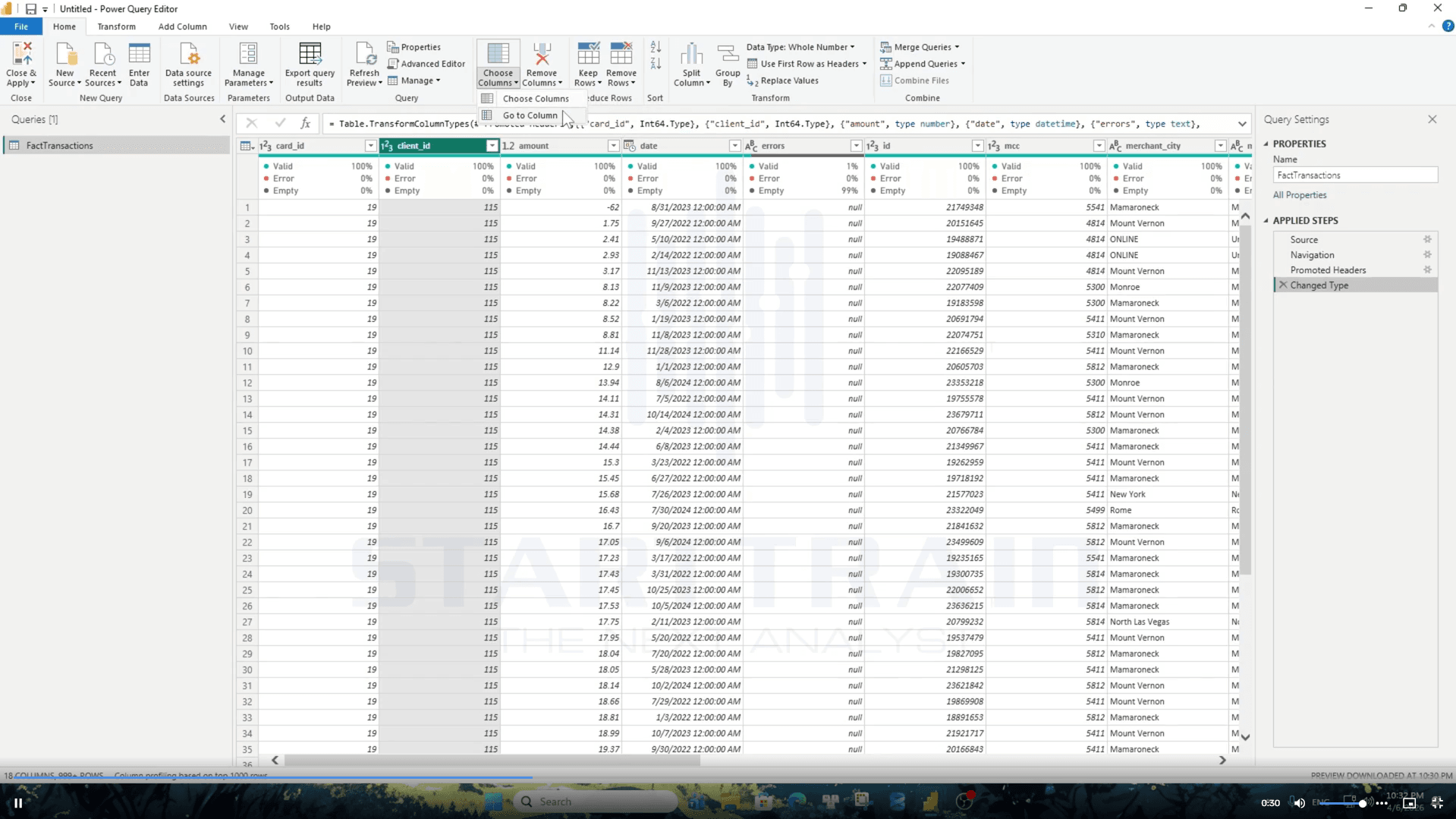Switch to the Add Column tab
The image size is (1456, 819).
coord(182,27)
